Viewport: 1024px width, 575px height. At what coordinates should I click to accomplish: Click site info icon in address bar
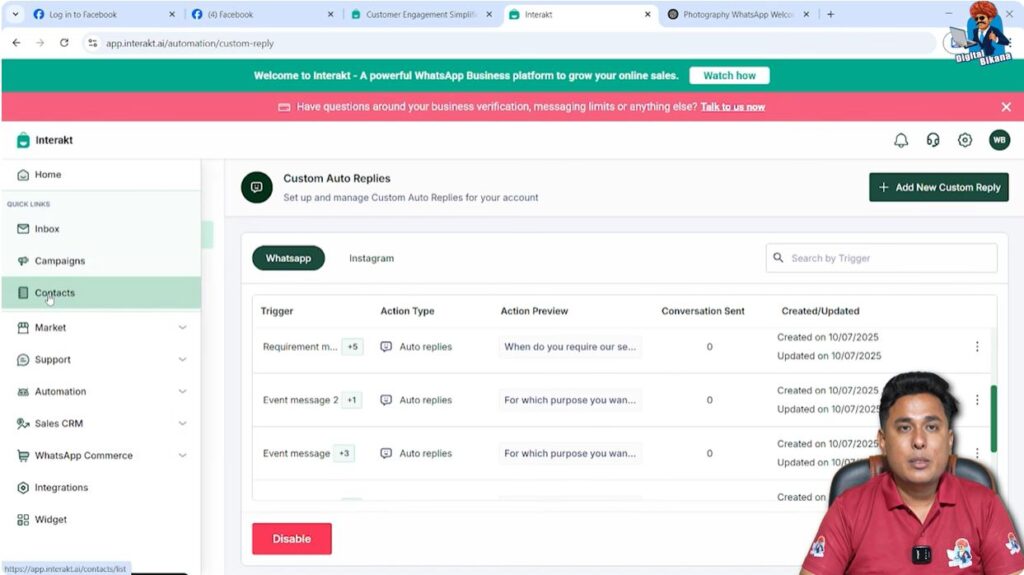[x=93, y=43]
